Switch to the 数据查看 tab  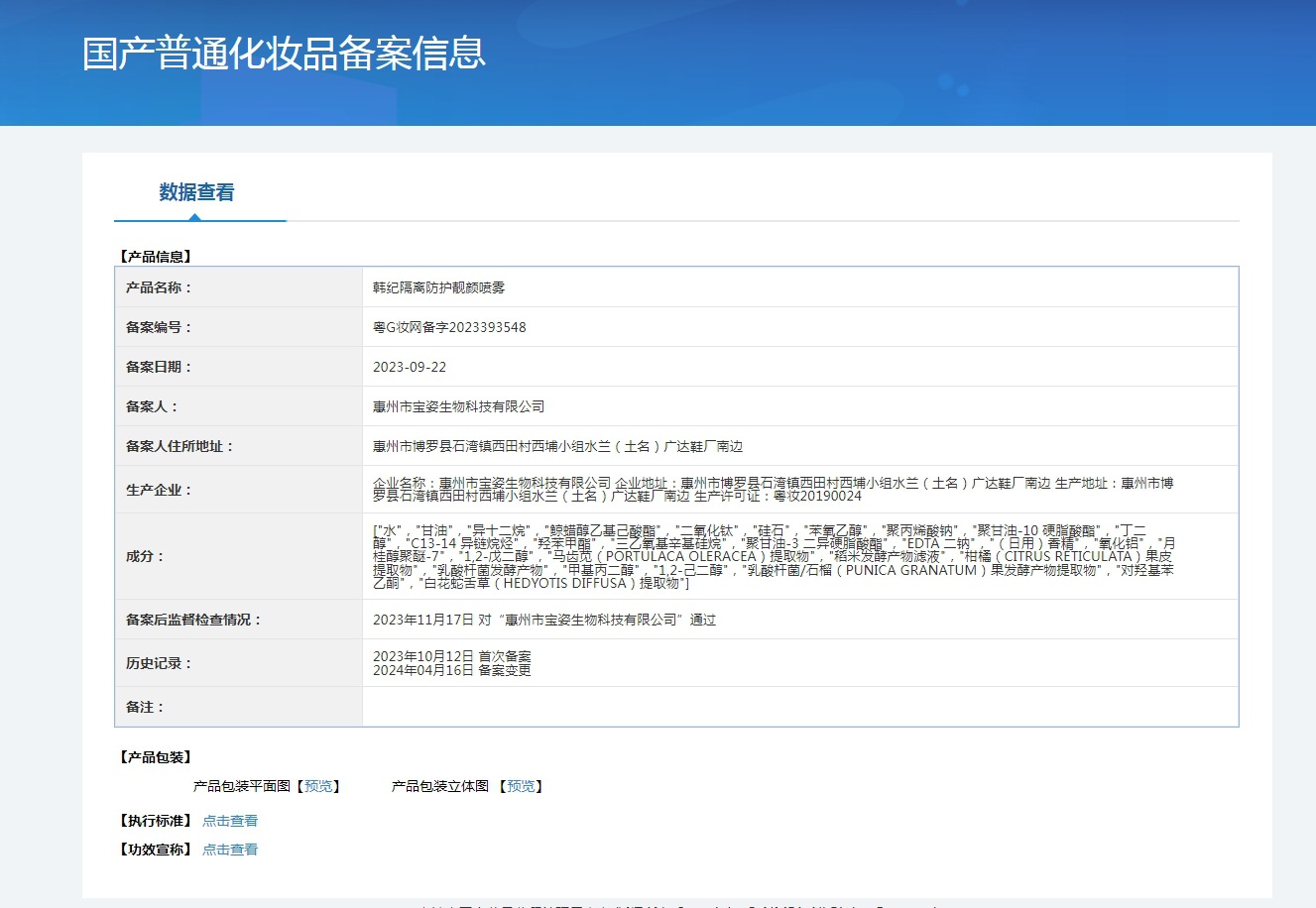point(196,192)
